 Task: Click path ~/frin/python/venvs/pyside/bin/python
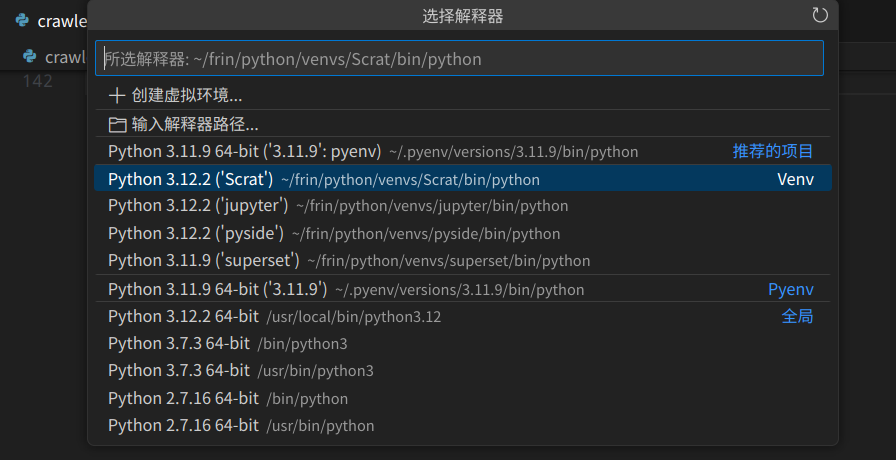(x=426, y=234)
